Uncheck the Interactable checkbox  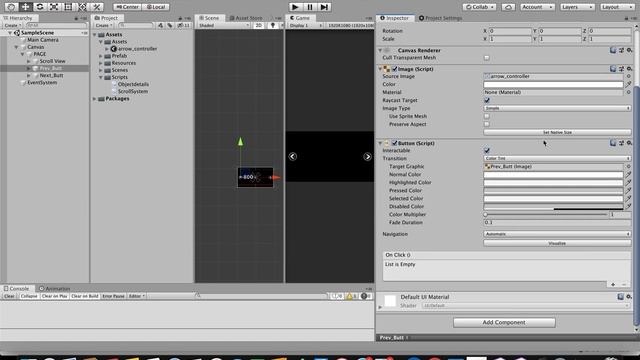point(487,150)
